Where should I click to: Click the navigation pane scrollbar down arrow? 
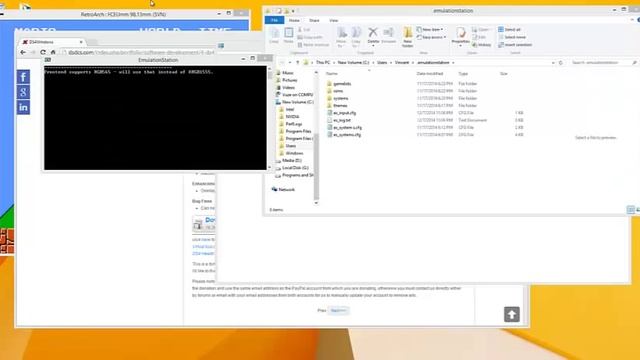pyautogui.click(x=316, y=203)
